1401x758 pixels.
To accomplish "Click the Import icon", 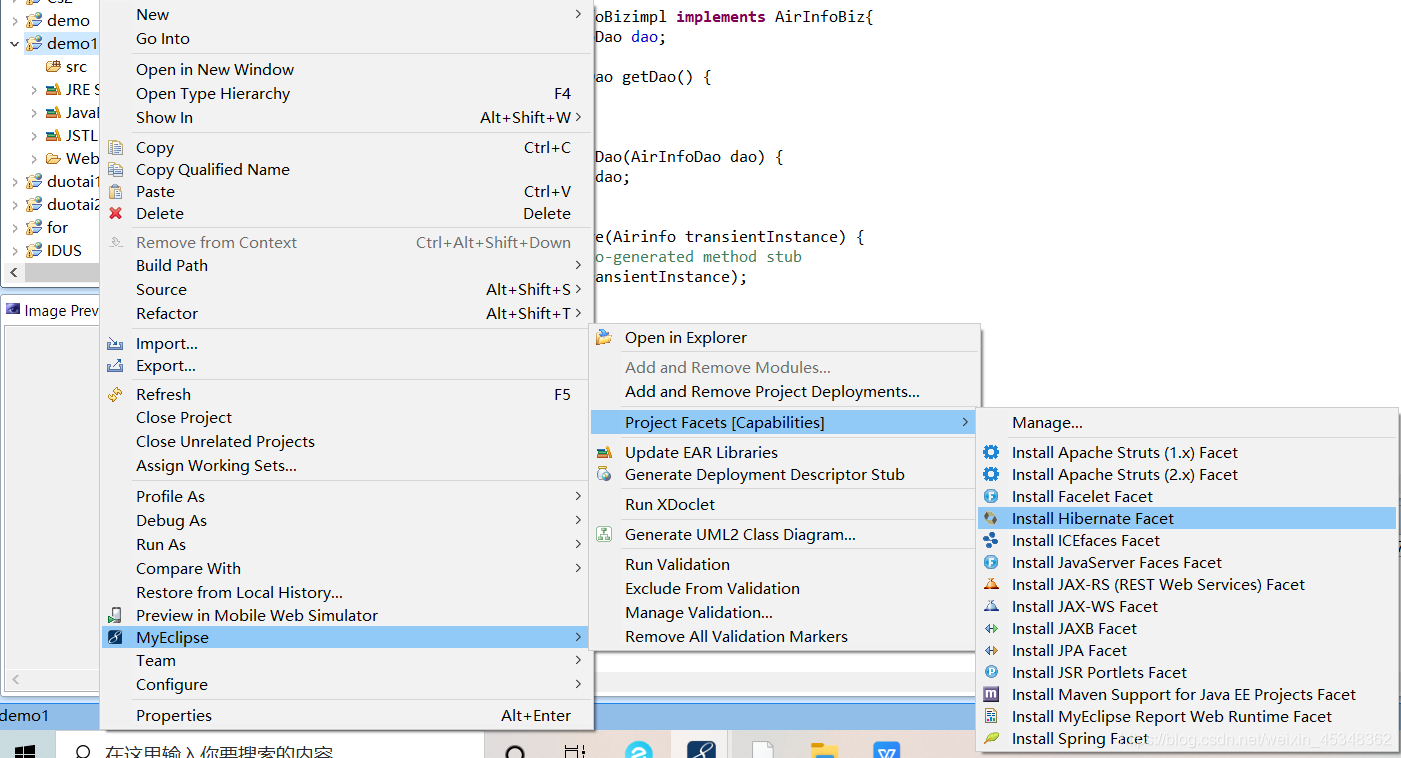I will [115, 343].
